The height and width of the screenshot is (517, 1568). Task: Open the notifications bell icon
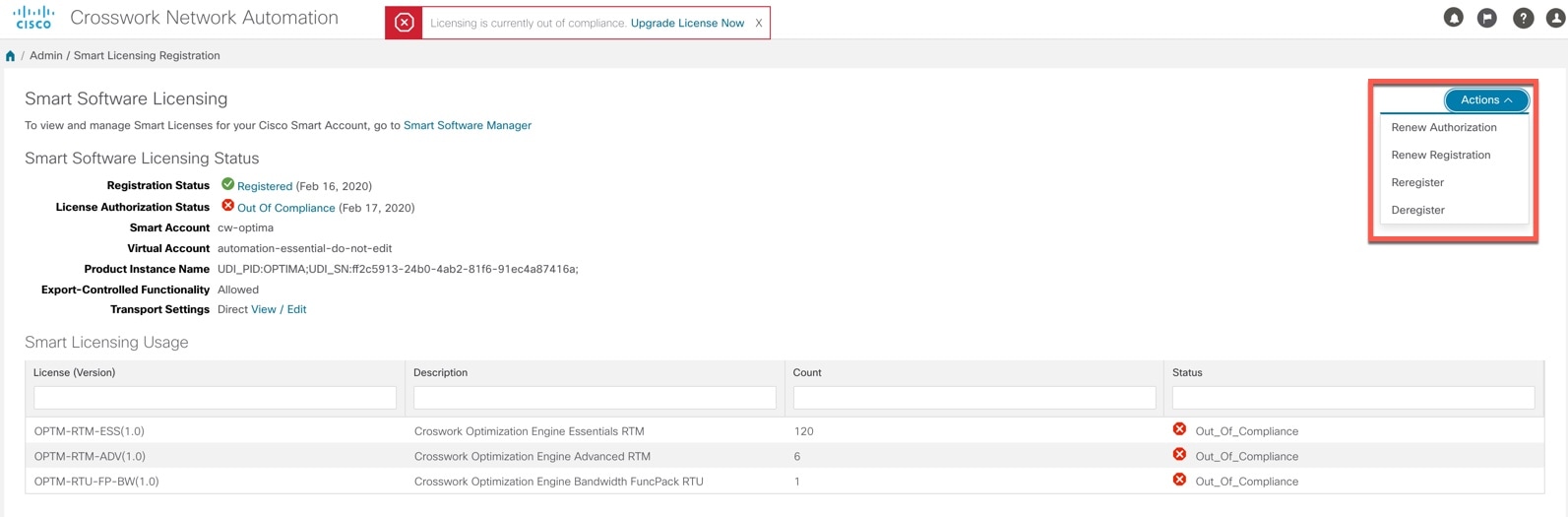(x=1453, y=18)
